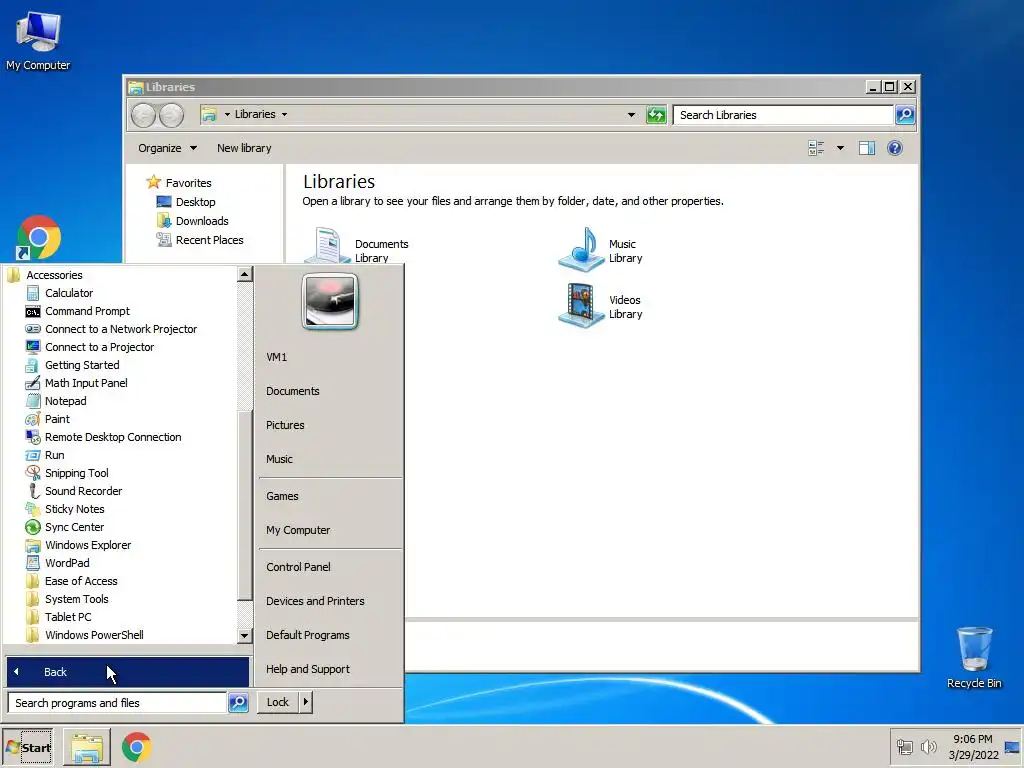Image resolution: width=1024 pixels, height=768 pixels.
Task: Select Recent Places in navigation pane
Action: [209, 240]
